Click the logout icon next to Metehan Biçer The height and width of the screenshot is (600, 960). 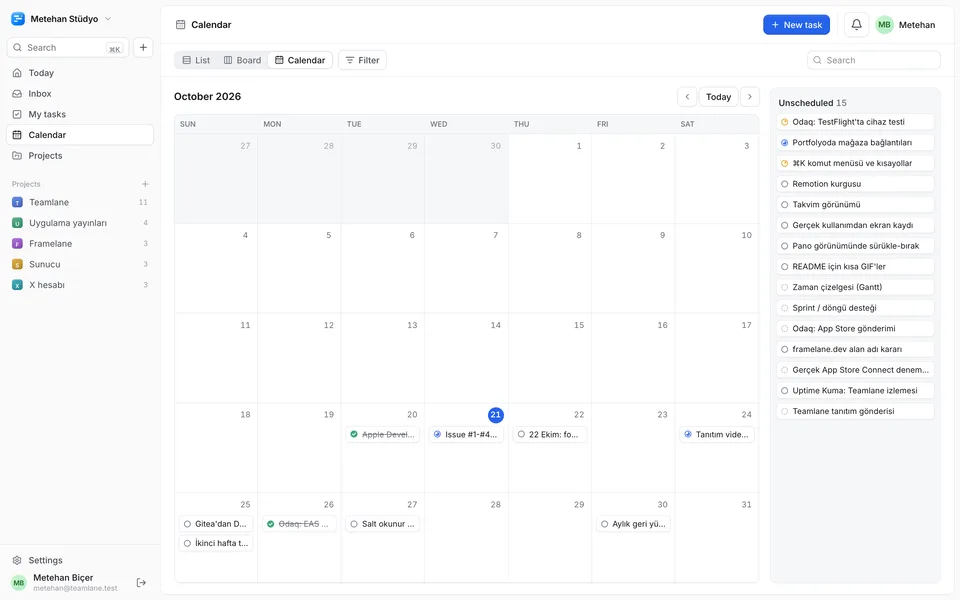(141, 582)
